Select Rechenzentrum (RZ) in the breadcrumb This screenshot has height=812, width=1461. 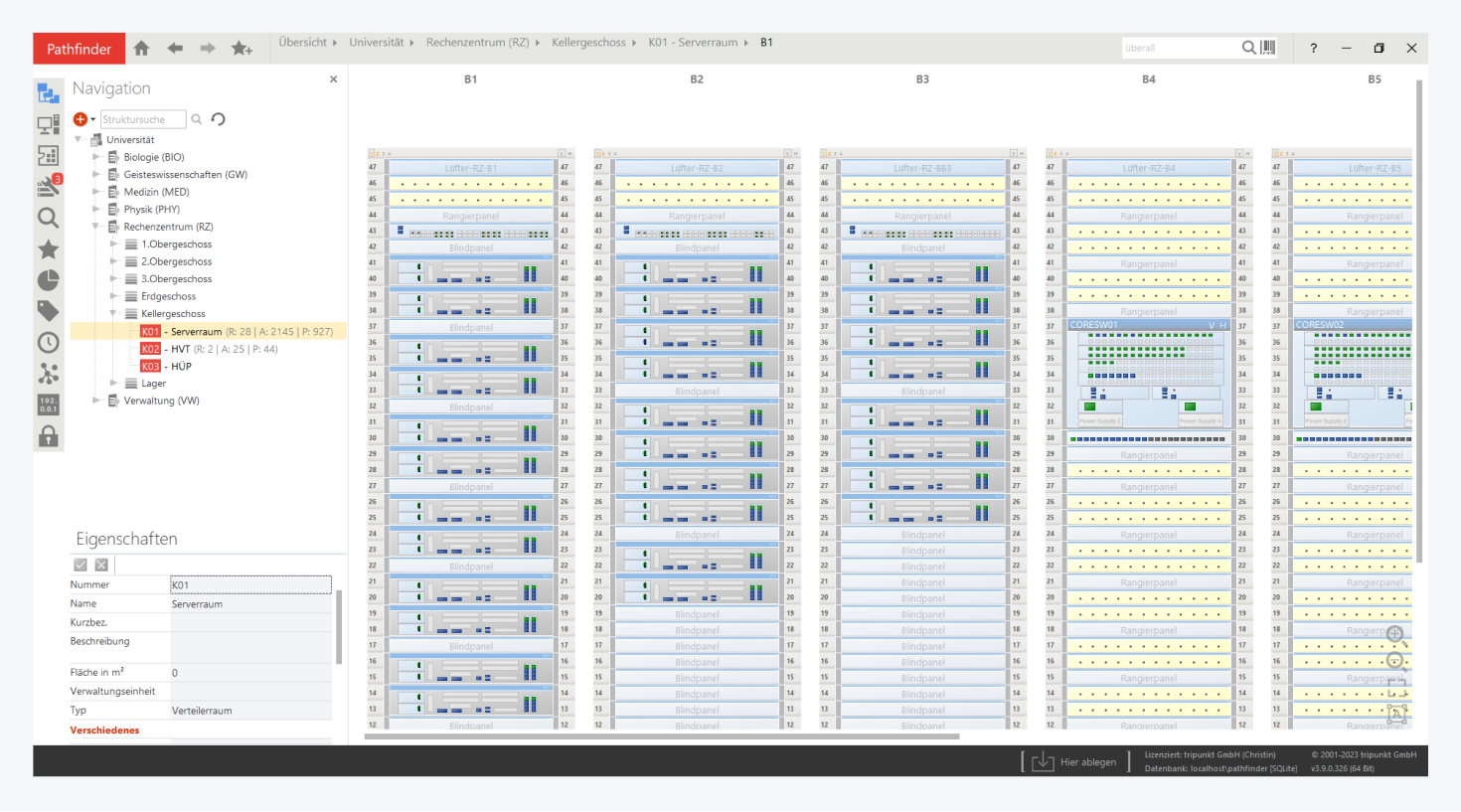click(477, 43)
